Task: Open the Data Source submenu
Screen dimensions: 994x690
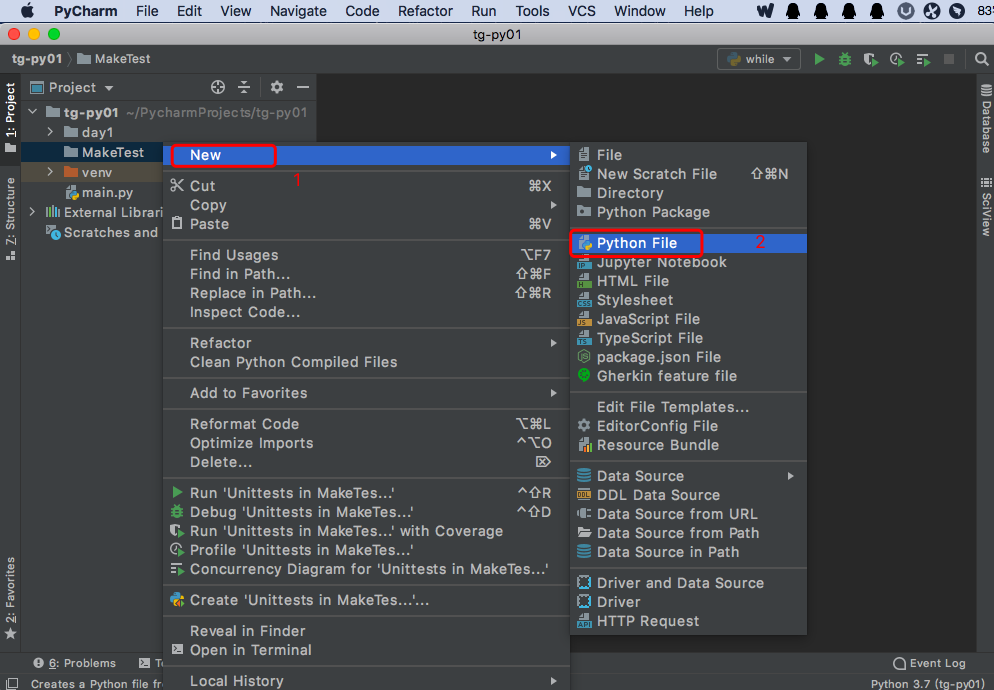Action: click(688, 476)
